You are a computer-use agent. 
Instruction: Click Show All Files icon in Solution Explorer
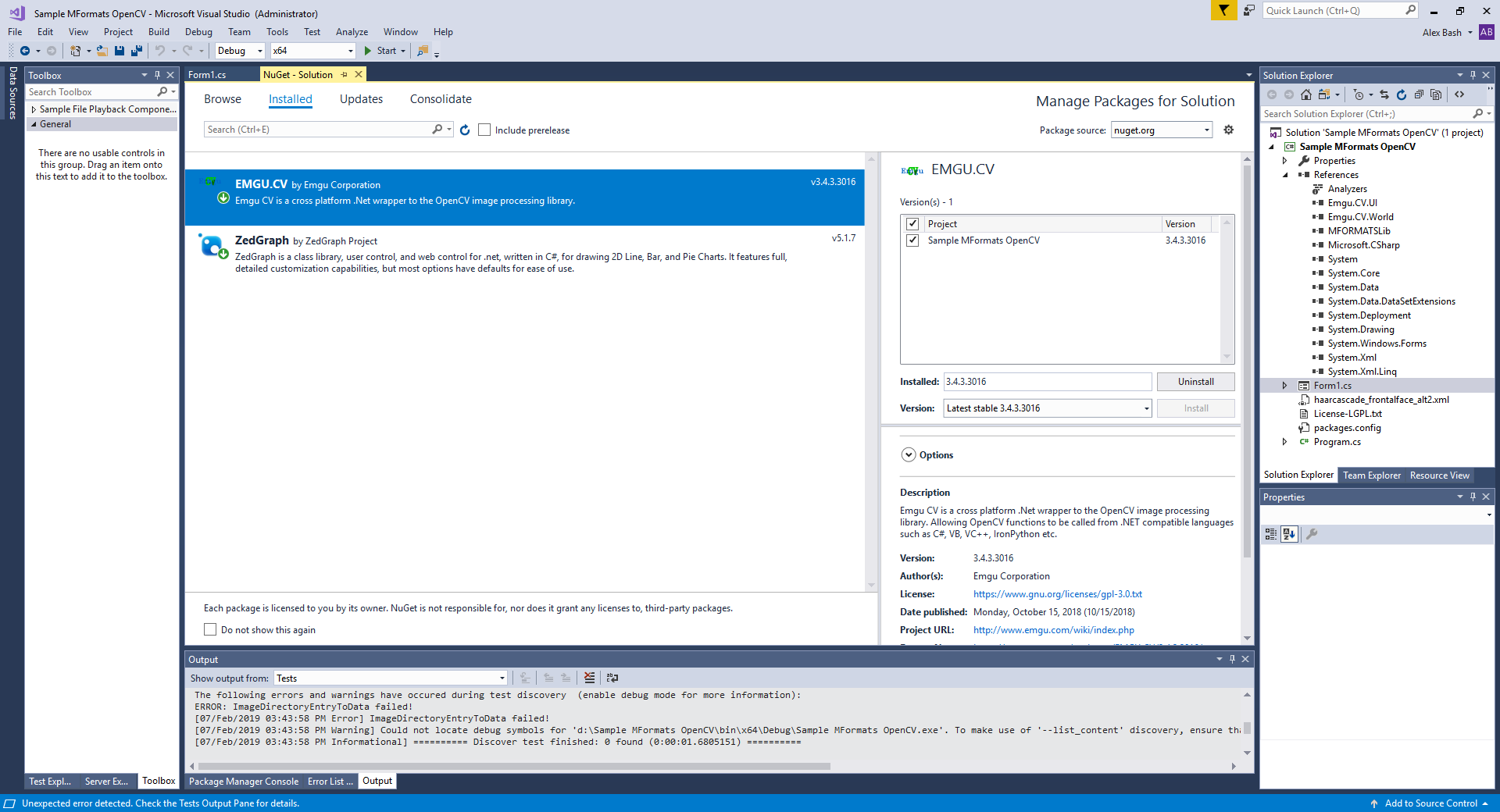(1436, 94)
